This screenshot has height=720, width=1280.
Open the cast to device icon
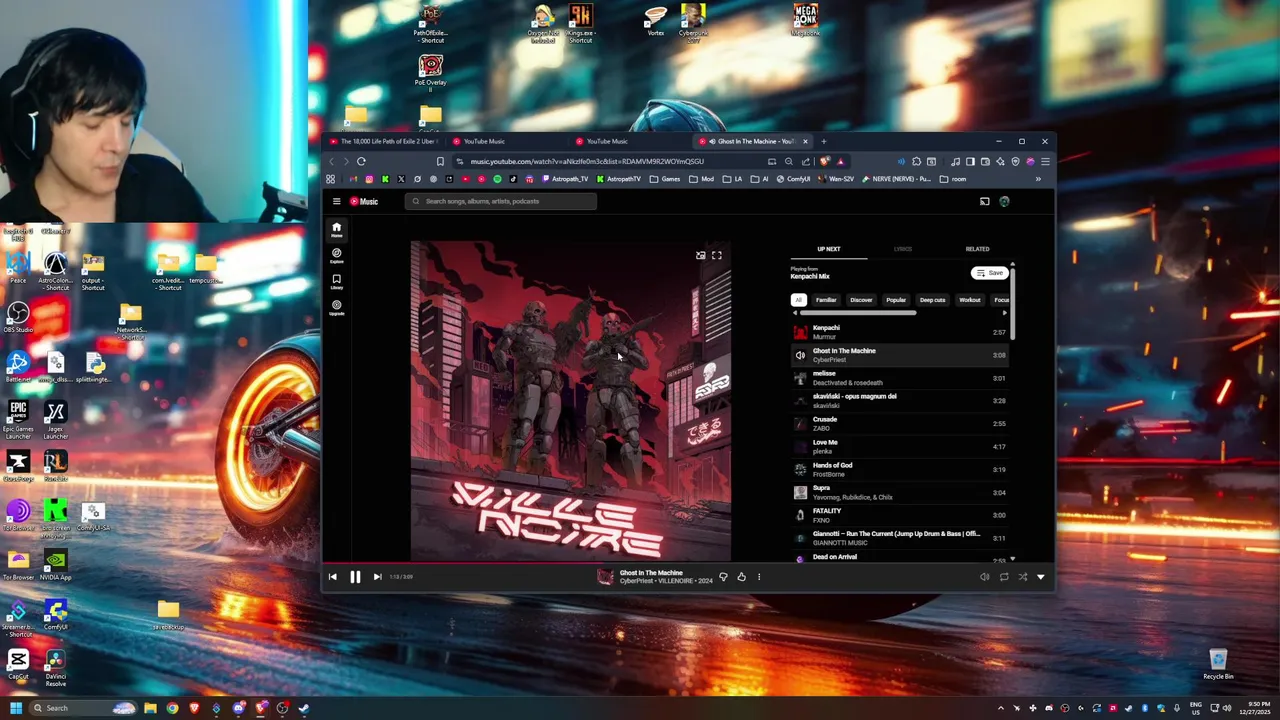pos(984,201)
